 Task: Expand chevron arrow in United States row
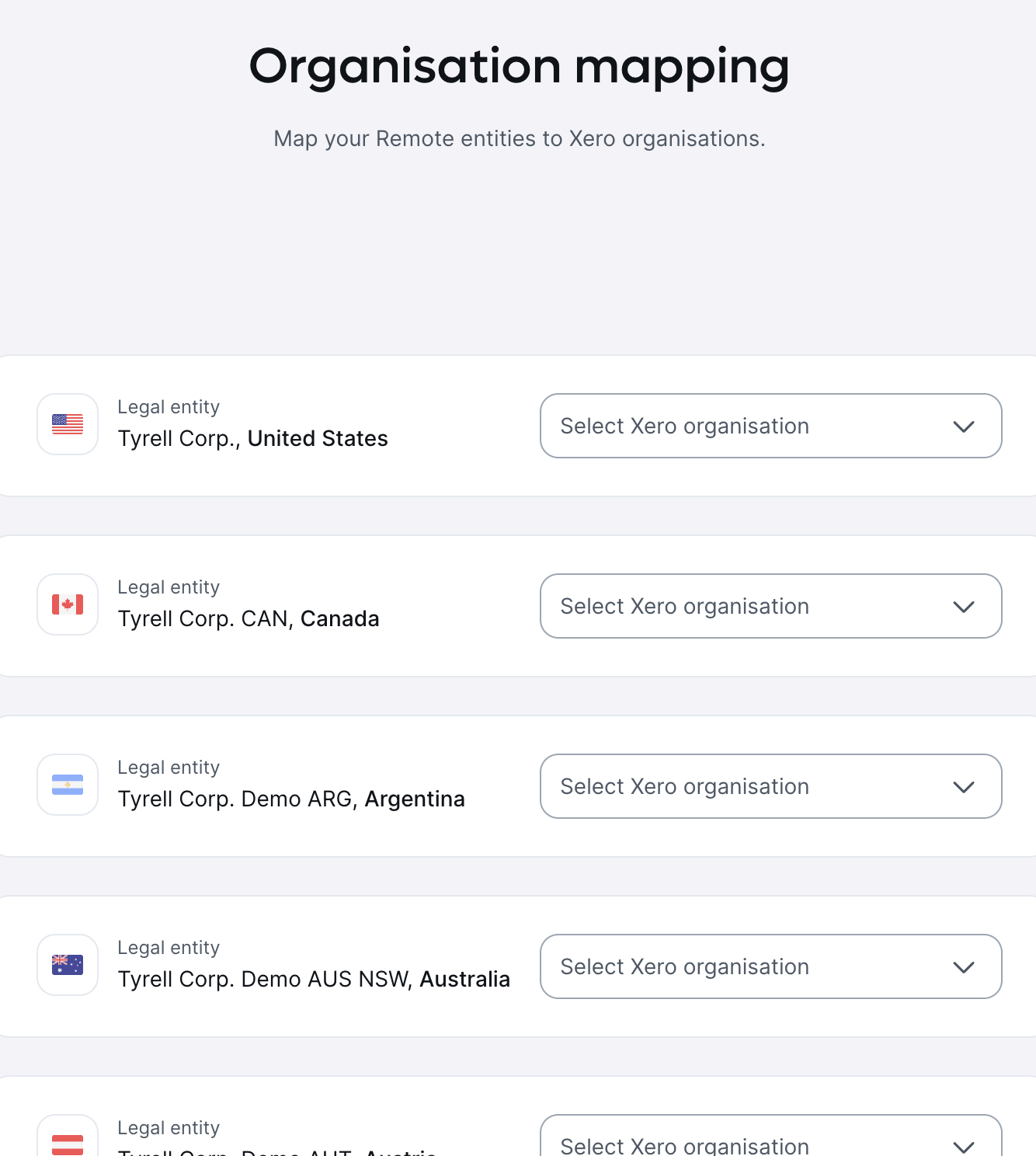pos(964,427)
